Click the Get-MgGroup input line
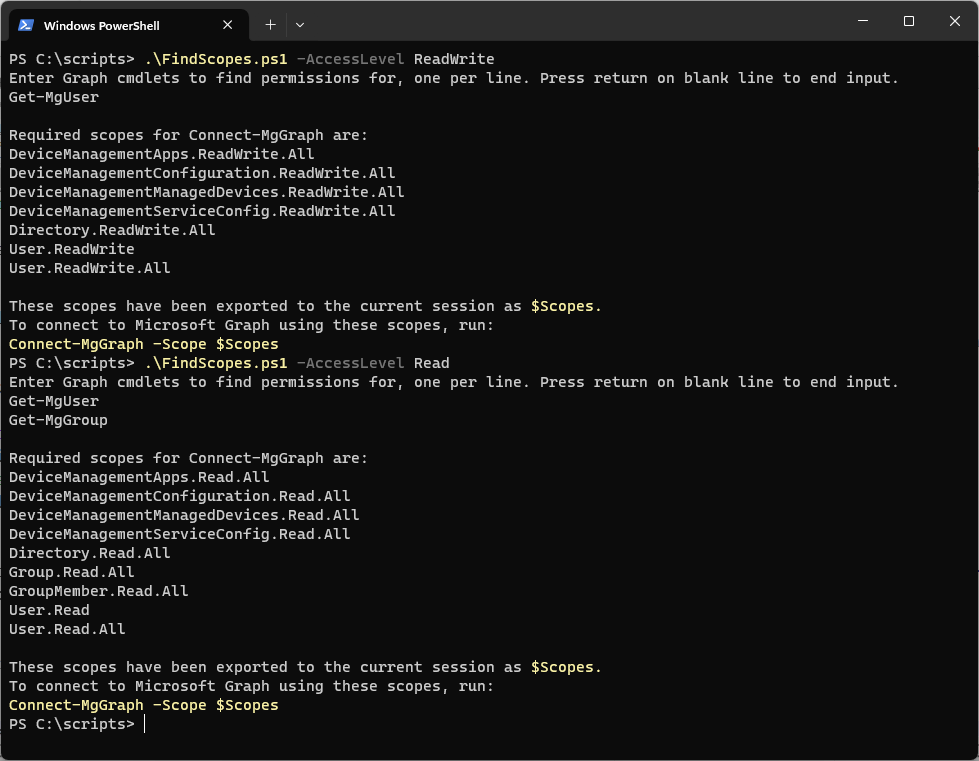The image size is (979, 761). coord(58,420)
